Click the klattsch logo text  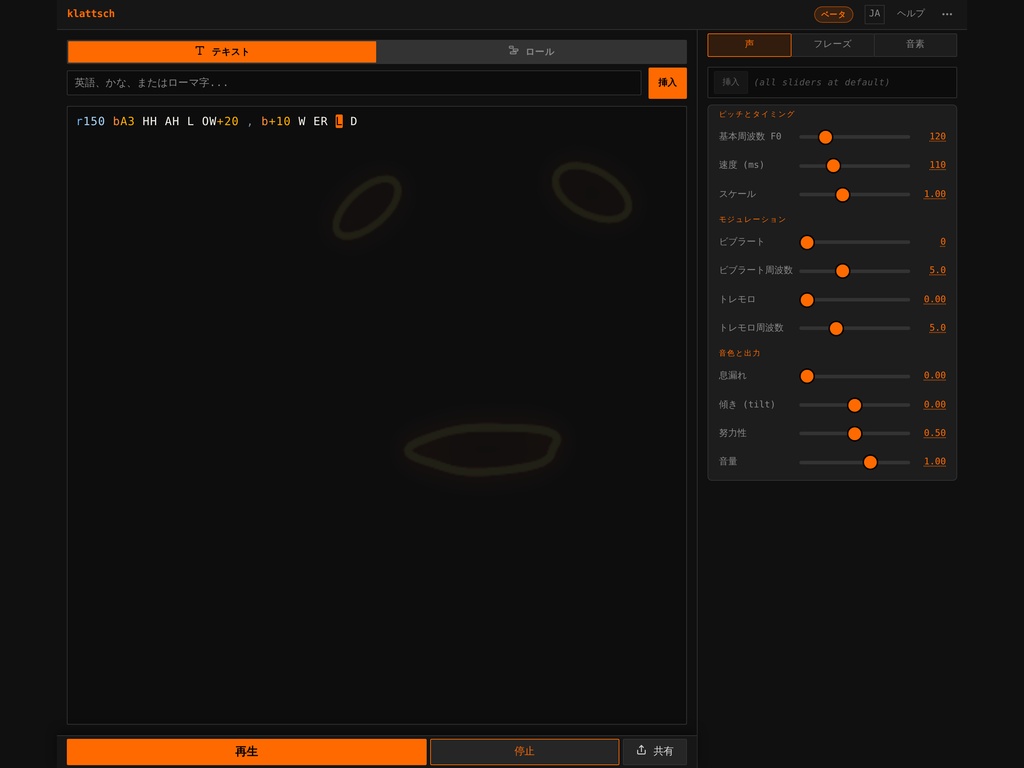click(91, 13)
